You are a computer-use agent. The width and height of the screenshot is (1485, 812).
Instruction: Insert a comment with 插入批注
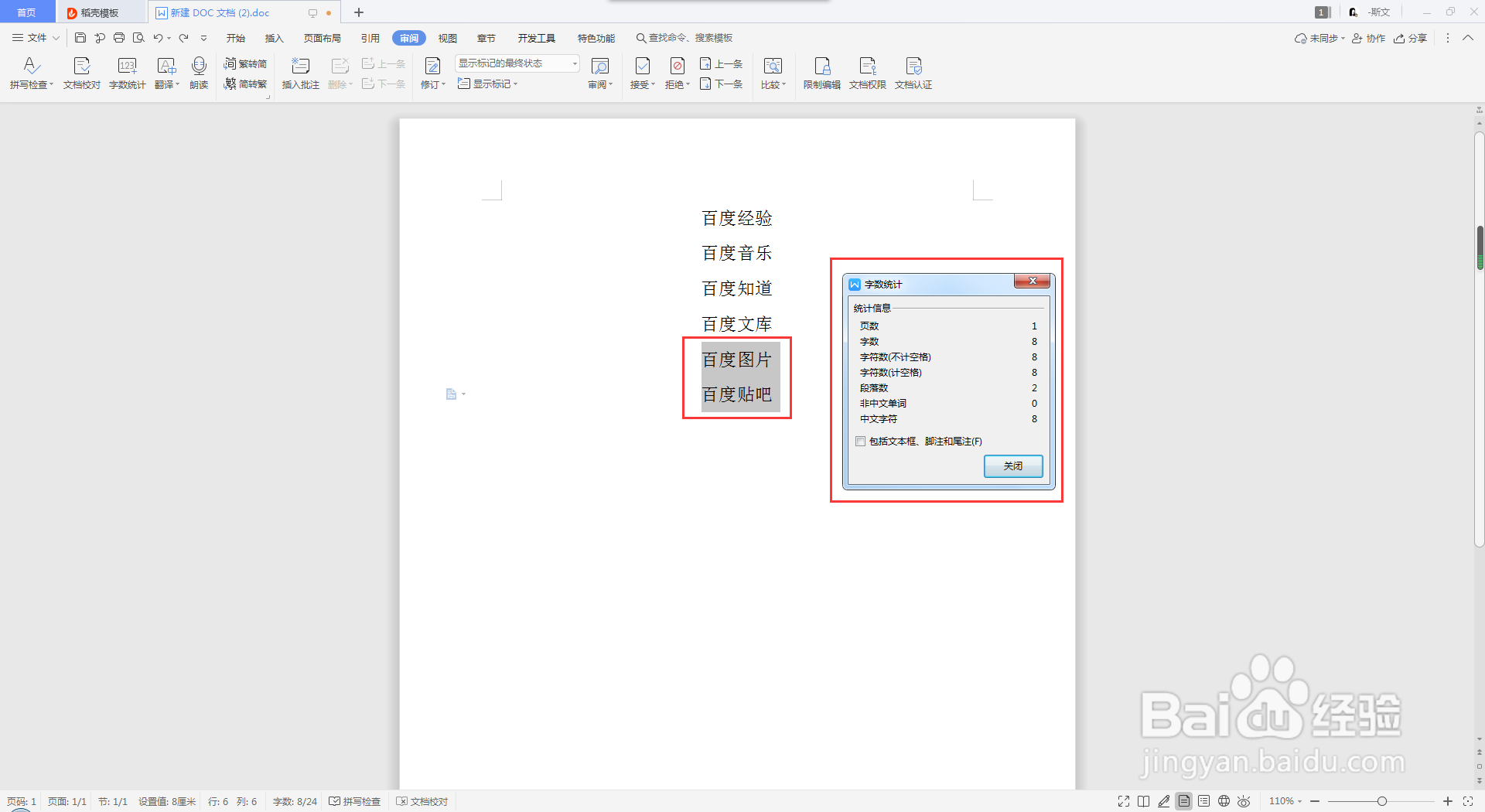click(300, 73)
